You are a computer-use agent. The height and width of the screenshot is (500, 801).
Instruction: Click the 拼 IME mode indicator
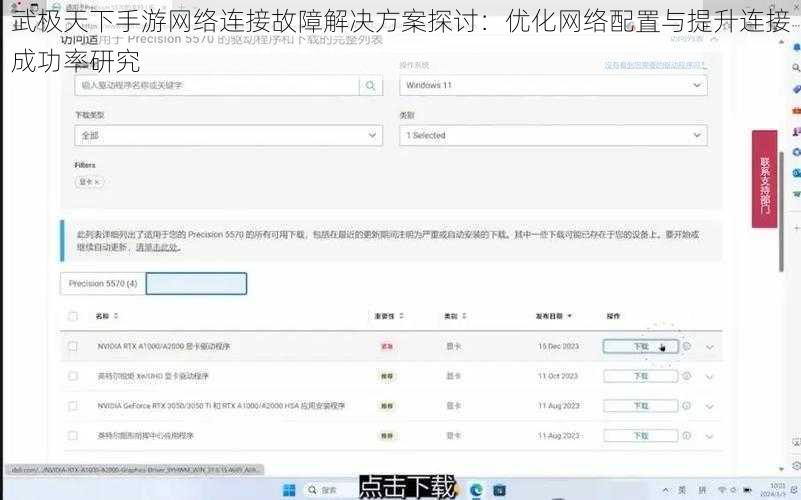702,490
